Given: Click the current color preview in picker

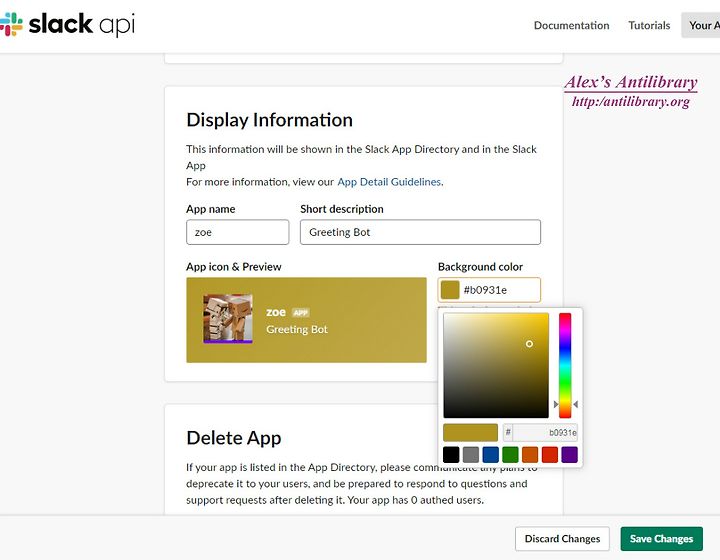Looking at the screenshot, I should click(470, 432).
